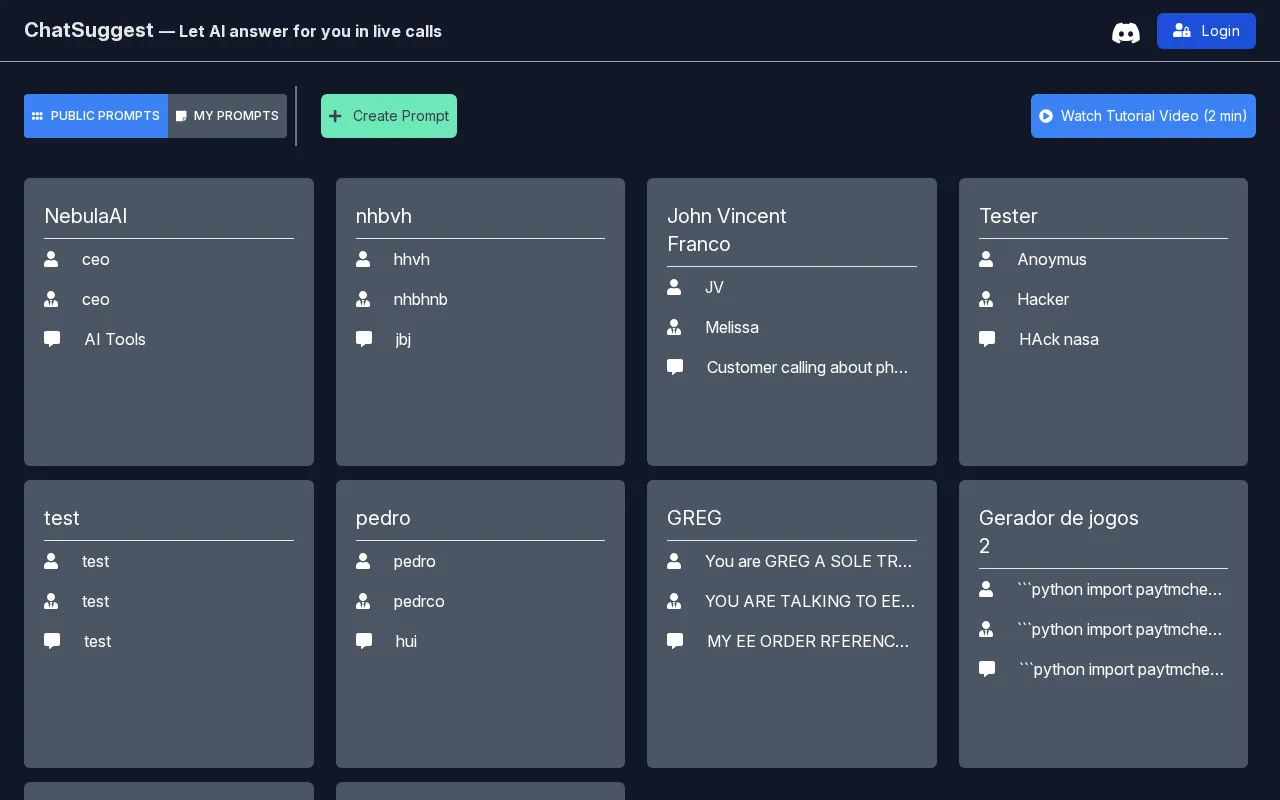1280x800 pixels.
Task: Click the chat icon beside HAck nasa
Action: click(987, 339)
